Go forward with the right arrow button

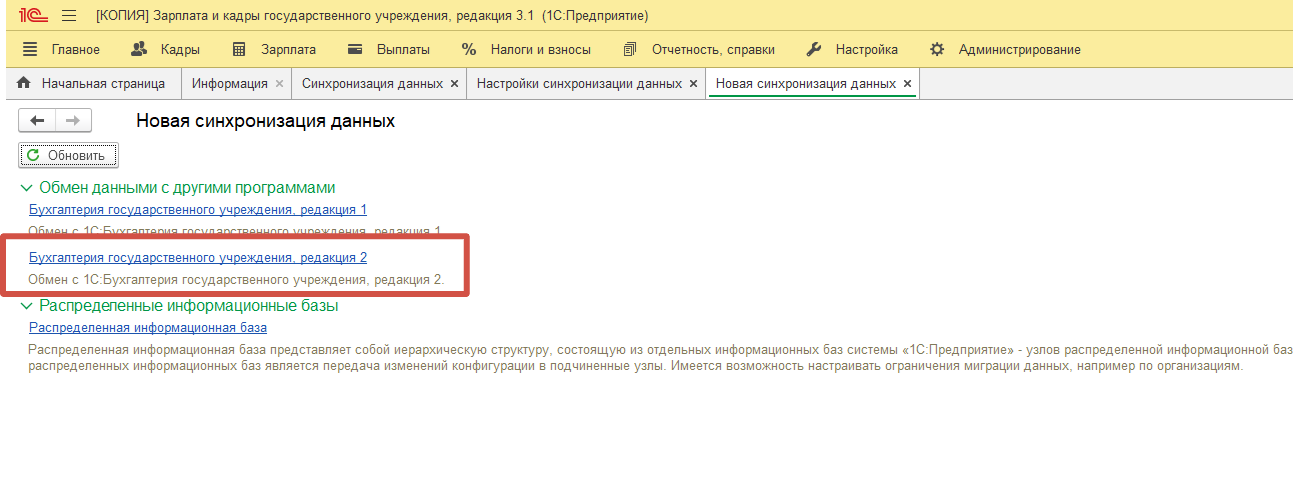[73, 121]
